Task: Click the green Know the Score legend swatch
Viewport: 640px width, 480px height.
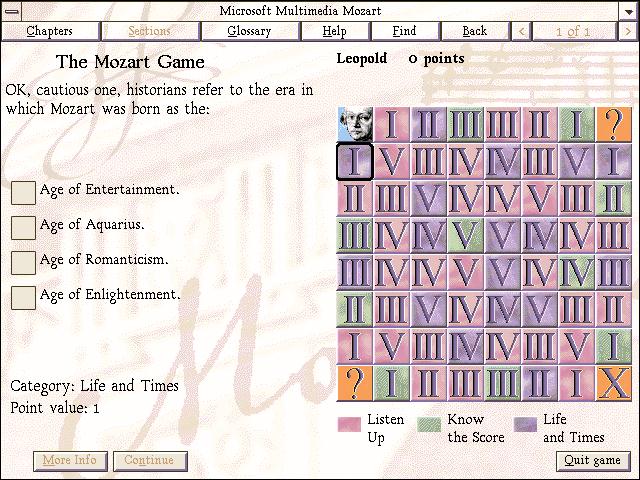Action: coord(429,424)
